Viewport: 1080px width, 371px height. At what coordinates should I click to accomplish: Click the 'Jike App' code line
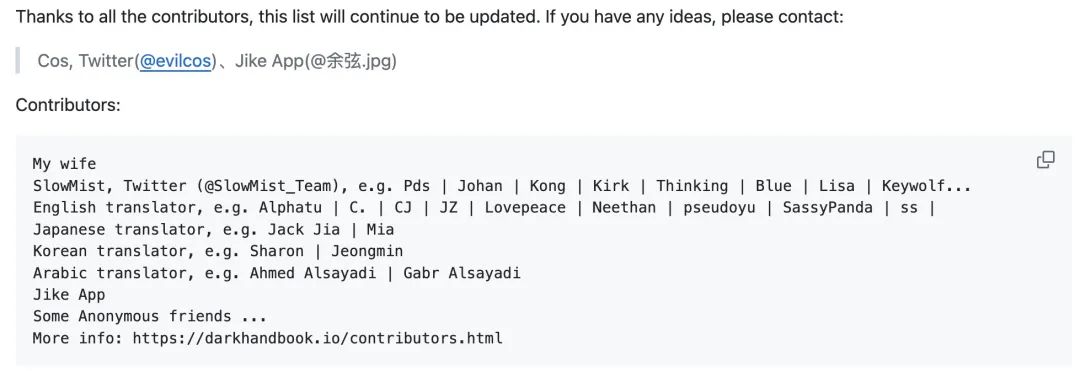click(x=69, y=295)
